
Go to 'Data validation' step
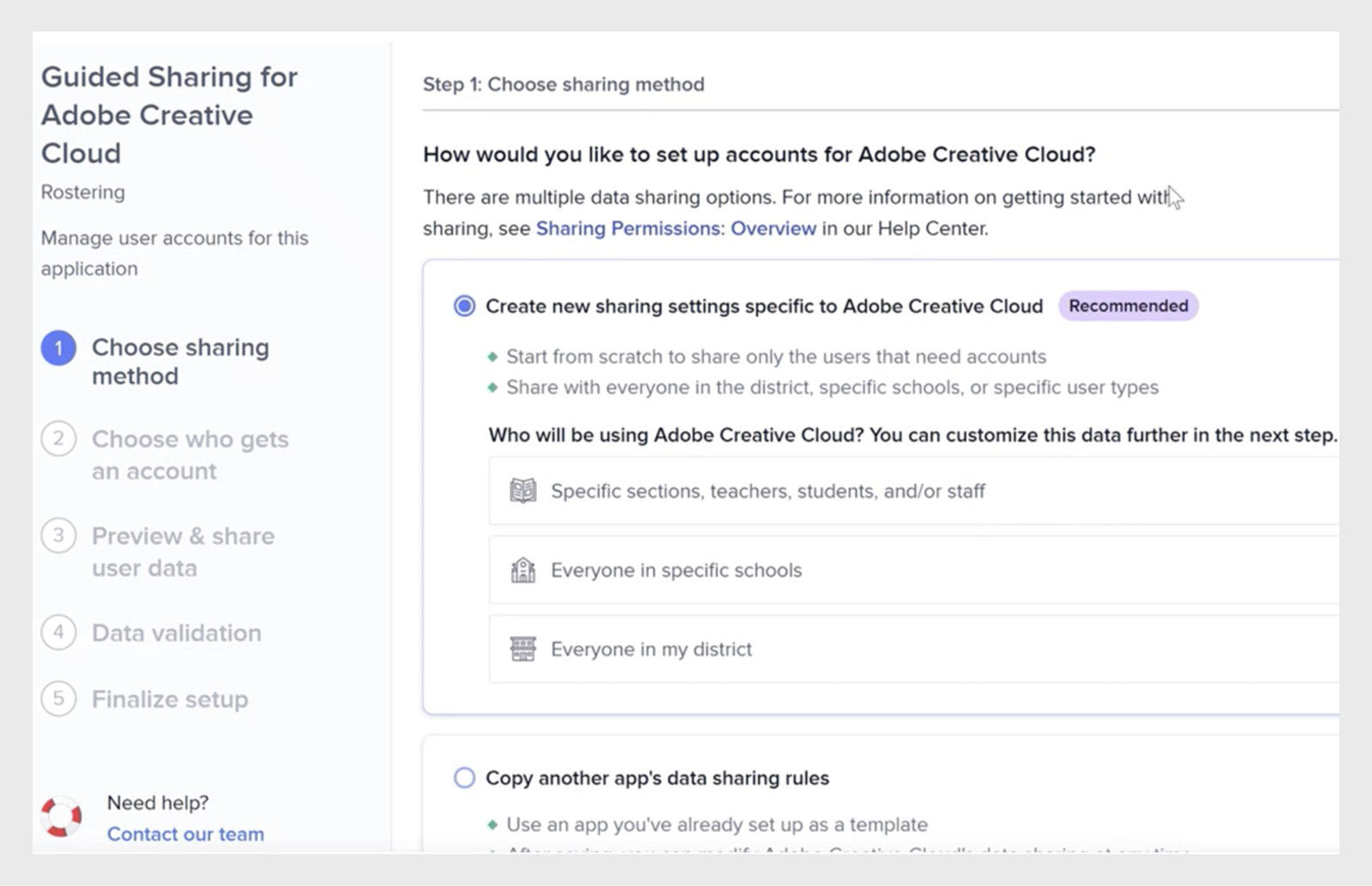177,633
